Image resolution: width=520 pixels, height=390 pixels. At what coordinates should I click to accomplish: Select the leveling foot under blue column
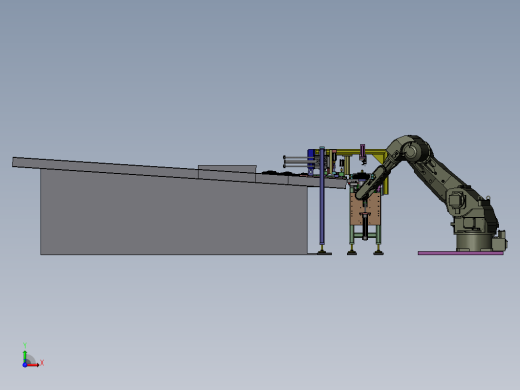click(x=322, y=251)
